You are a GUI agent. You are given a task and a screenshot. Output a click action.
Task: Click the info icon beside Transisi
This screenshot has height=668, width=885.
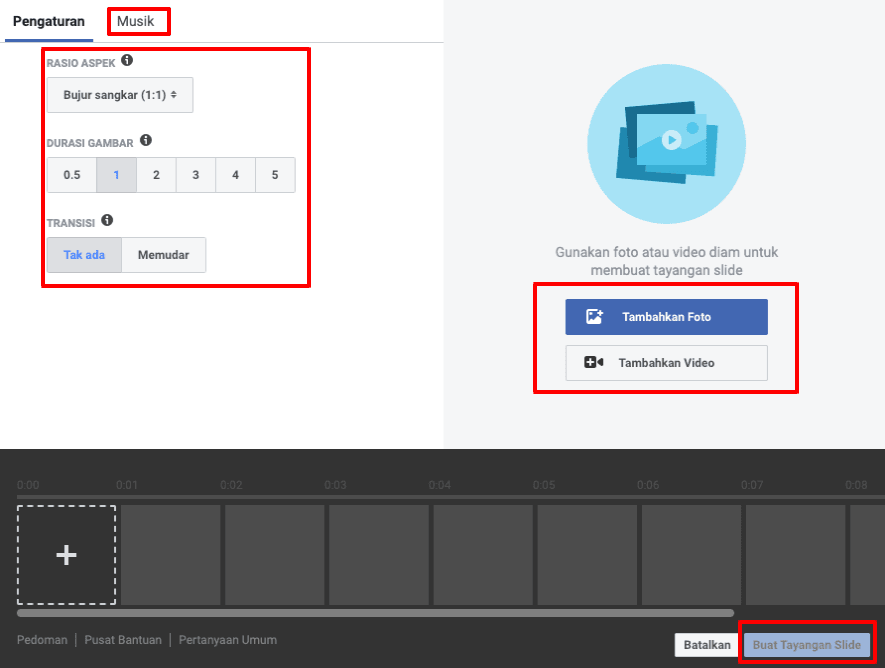point(107,221)
